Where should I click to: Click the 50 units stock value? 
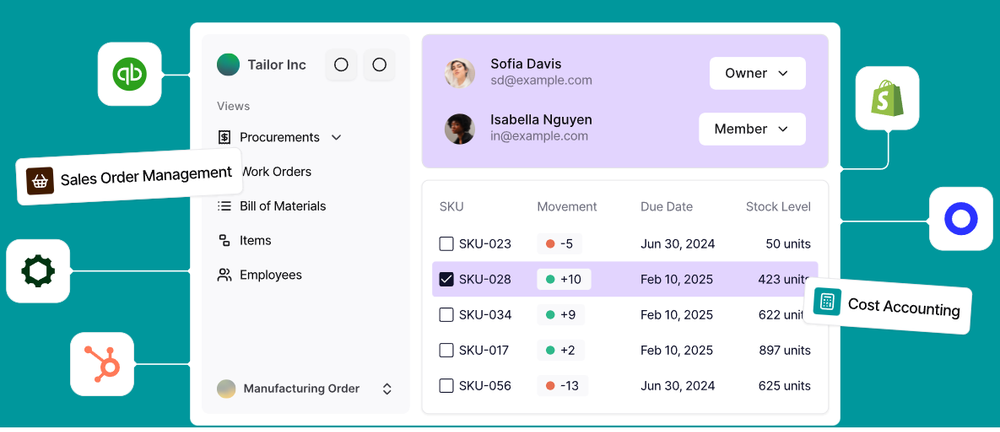[788, 244]
